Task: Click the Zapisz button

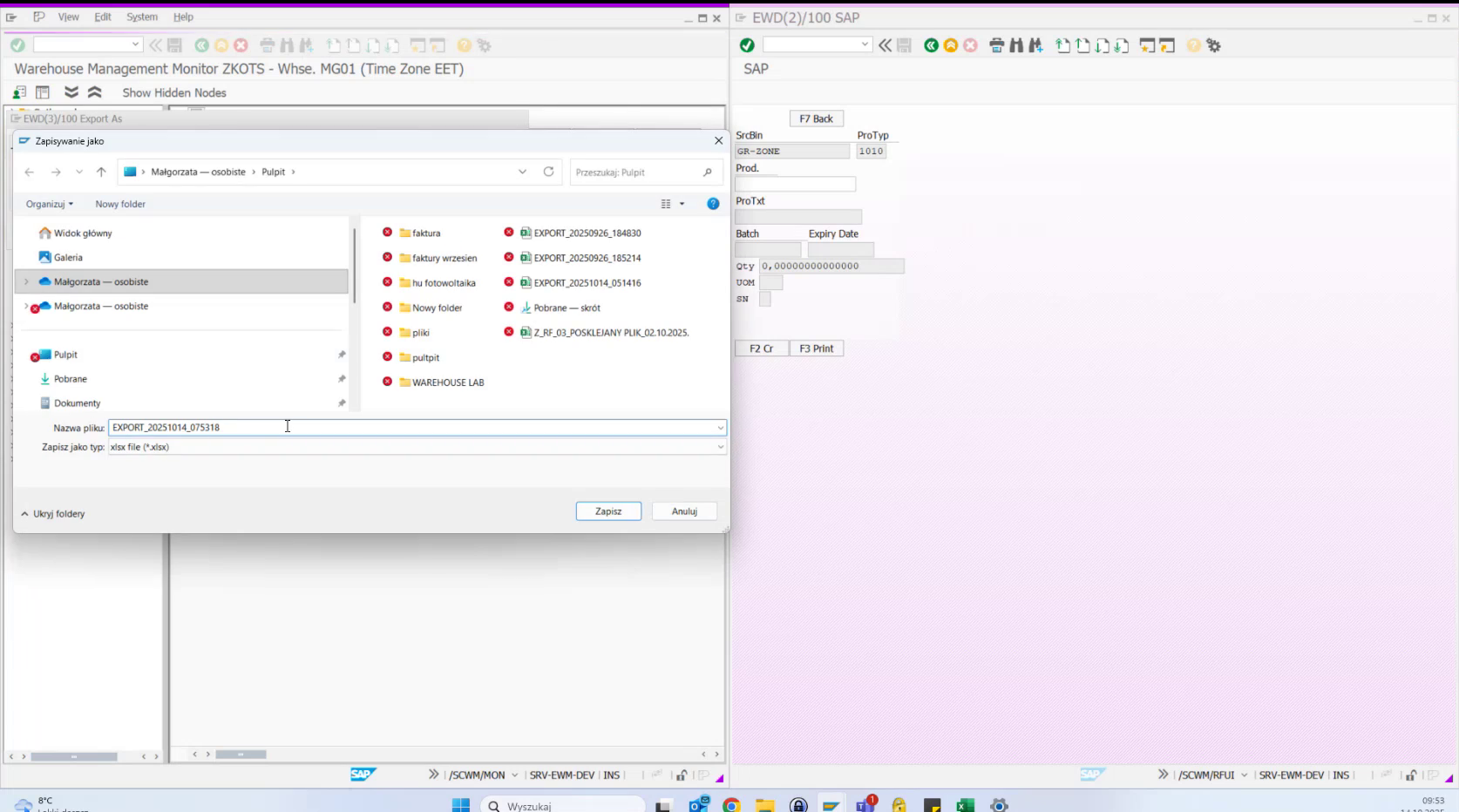Action: tap(607, 511)
